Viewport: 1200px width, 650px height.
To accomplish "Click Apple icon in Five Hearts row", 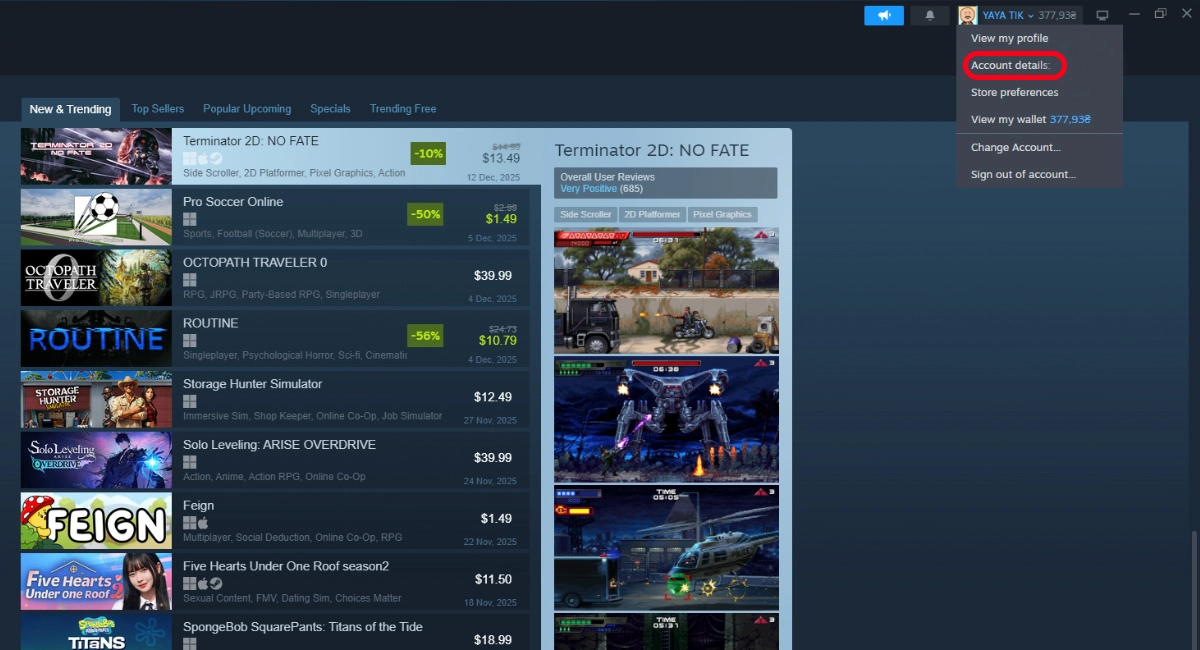I will (202, 584).
